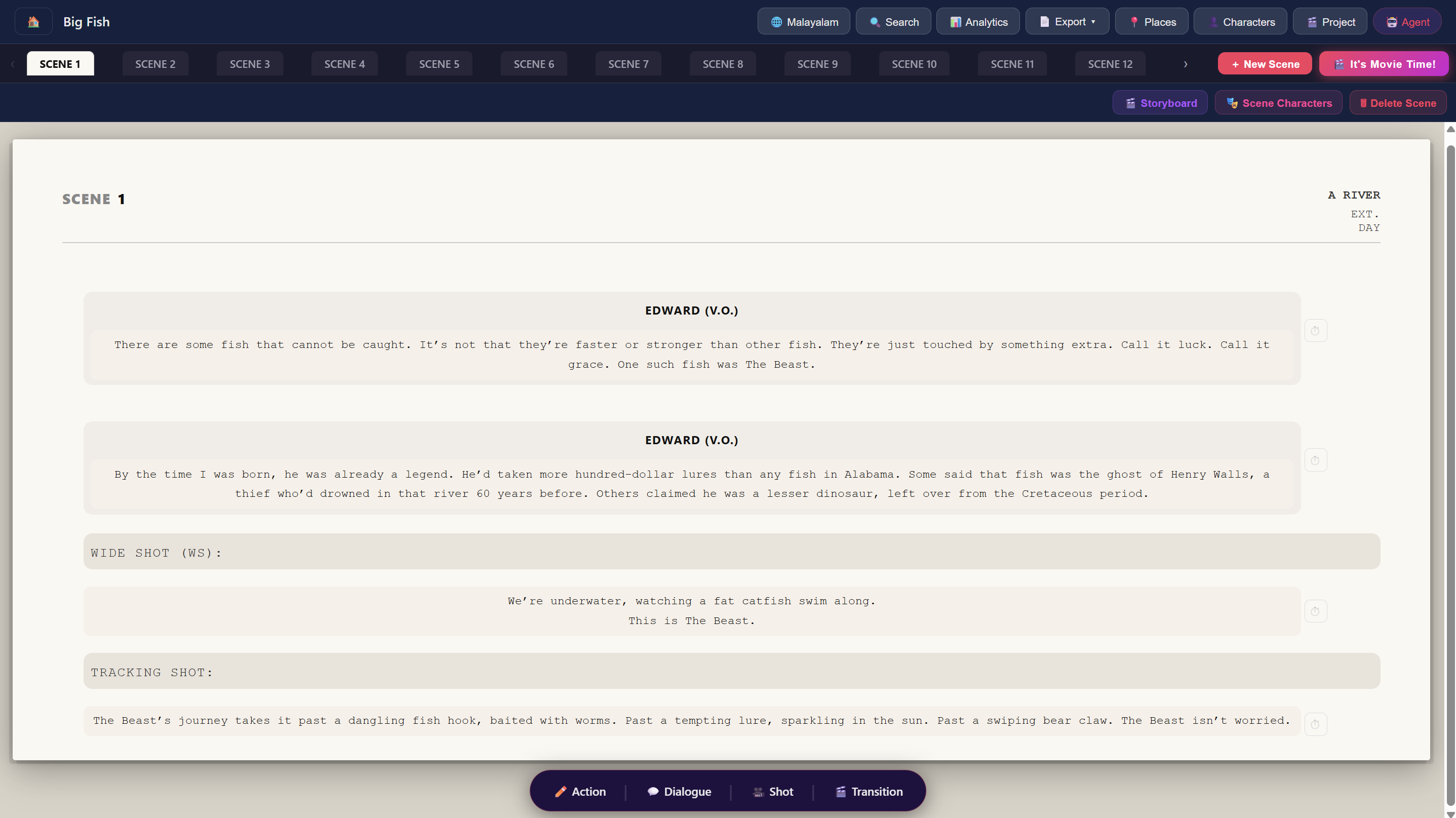The width and height of the screenshot is (1456, 818).
Task: Click It's Movie Time! button
Action: point(1384,64)
